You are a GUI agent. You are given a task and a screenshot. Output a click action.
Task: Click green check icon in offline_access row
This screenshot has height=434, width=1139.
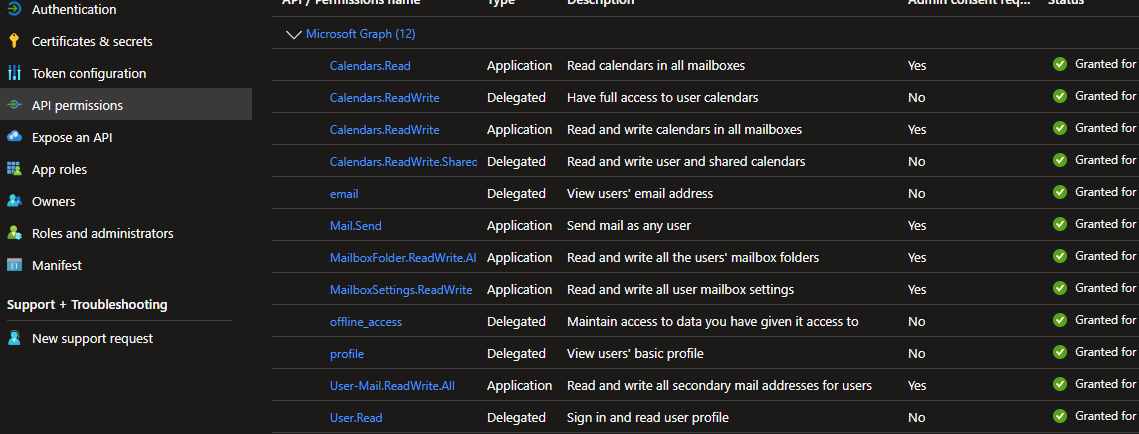pos(1060,320)
